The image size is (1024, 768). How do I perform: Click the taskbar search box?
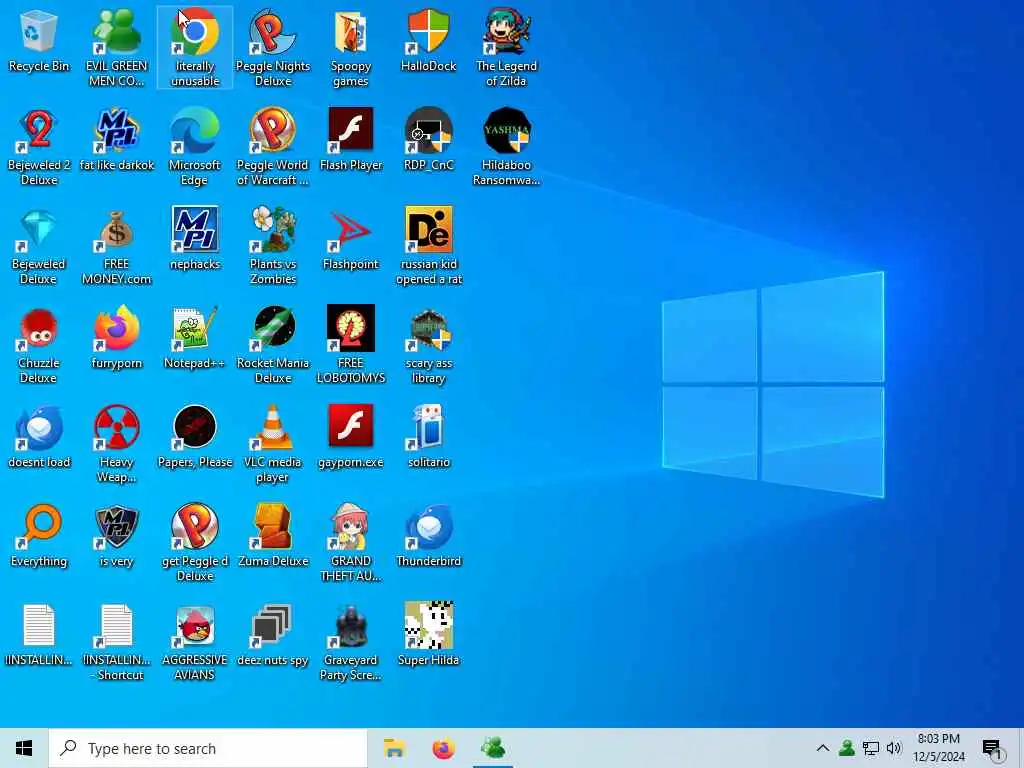coord(208,748)
